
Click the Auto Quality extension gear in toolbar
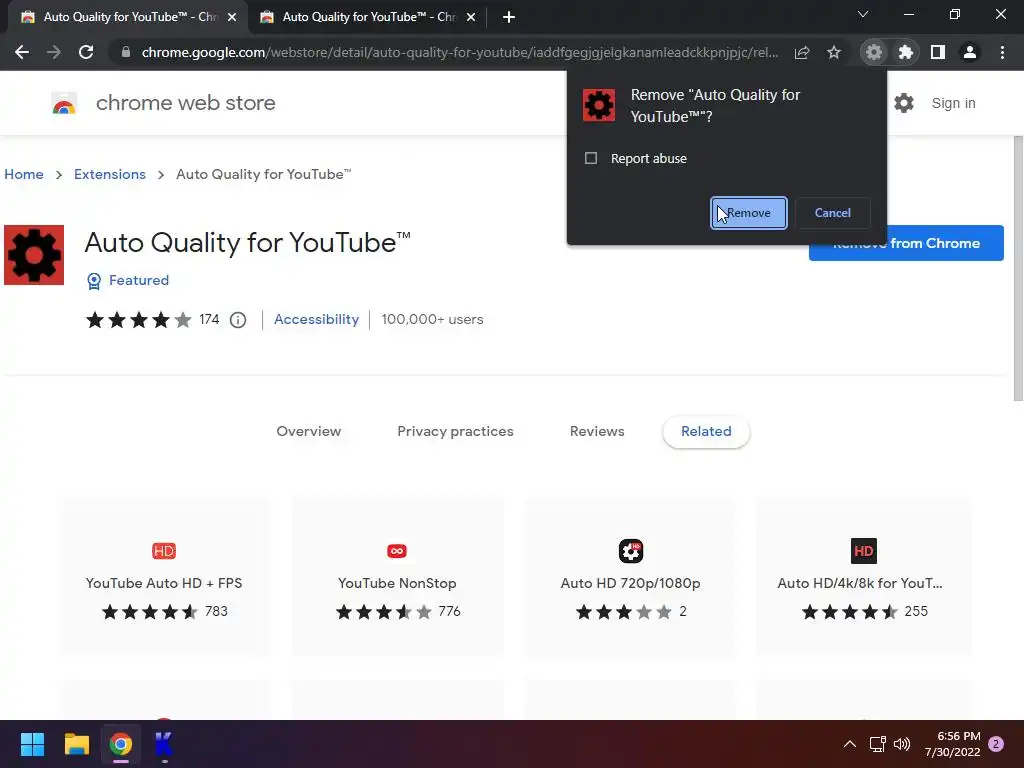coord(874,52)
